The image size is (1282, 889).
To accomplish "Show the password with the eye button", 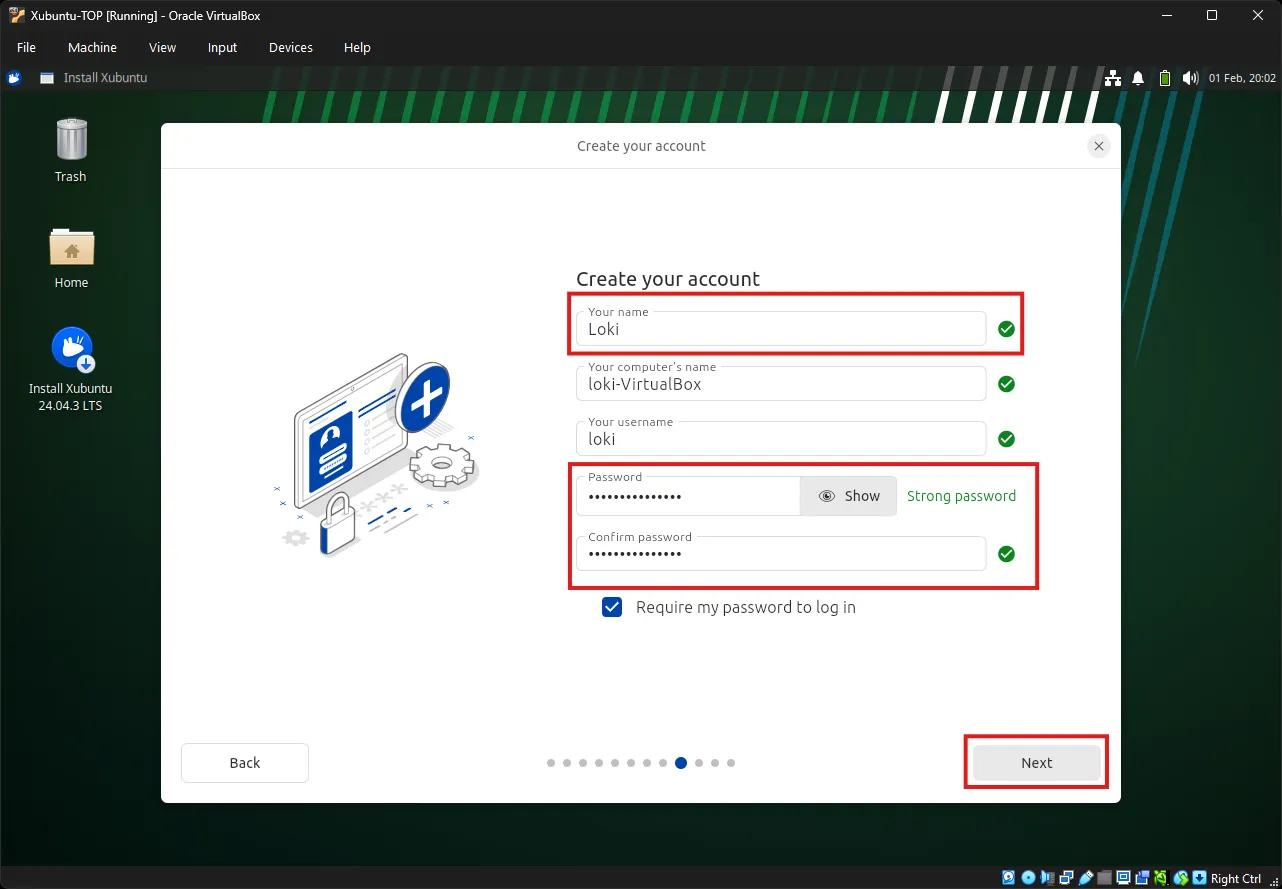I will [x=848, y=496].
